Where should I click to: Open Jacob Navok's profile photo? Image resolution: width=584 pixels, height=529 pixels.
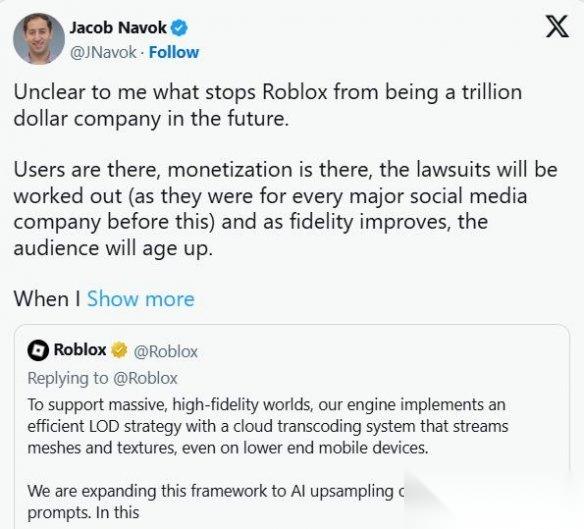point(39,39)
